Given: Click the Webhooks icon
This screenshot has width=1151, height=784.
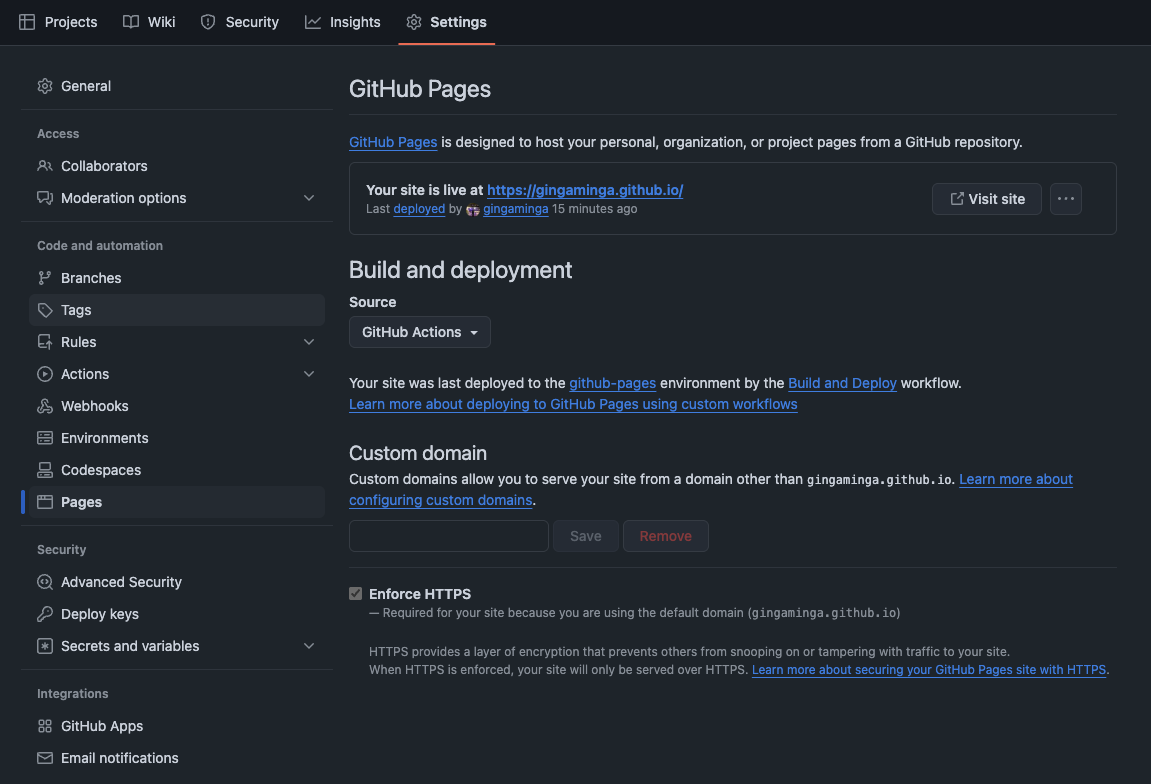Looking at the screenshot, I should coord(45,406).
